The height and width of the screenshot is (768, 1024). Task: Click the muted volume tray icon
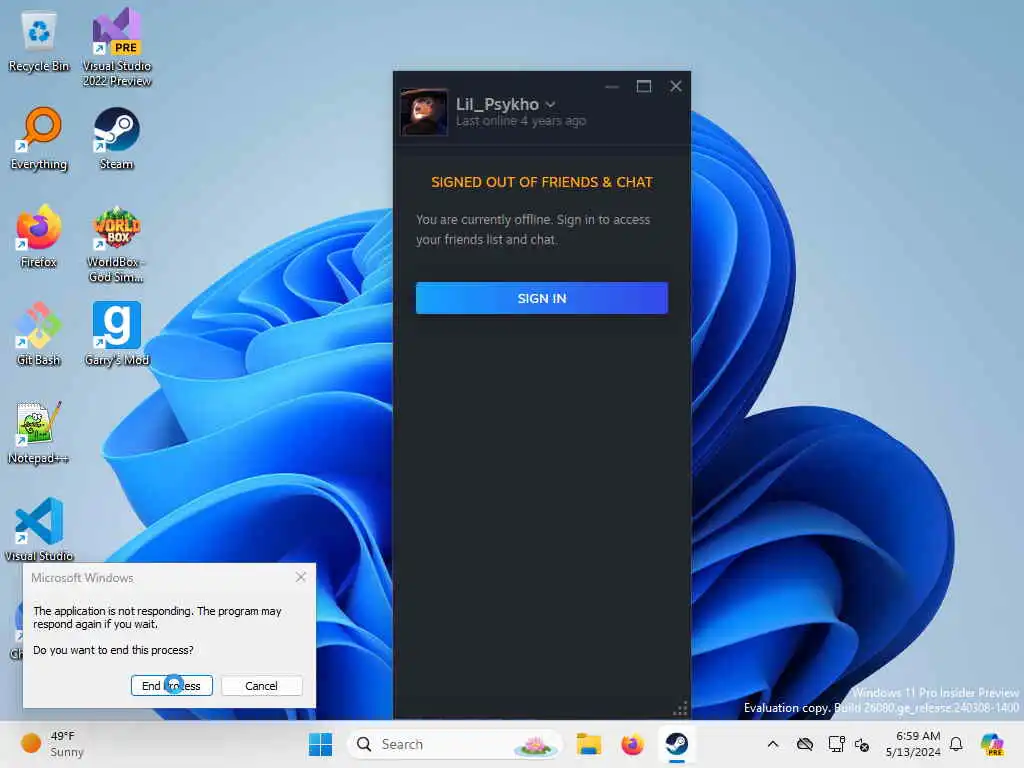coord(862,745)
